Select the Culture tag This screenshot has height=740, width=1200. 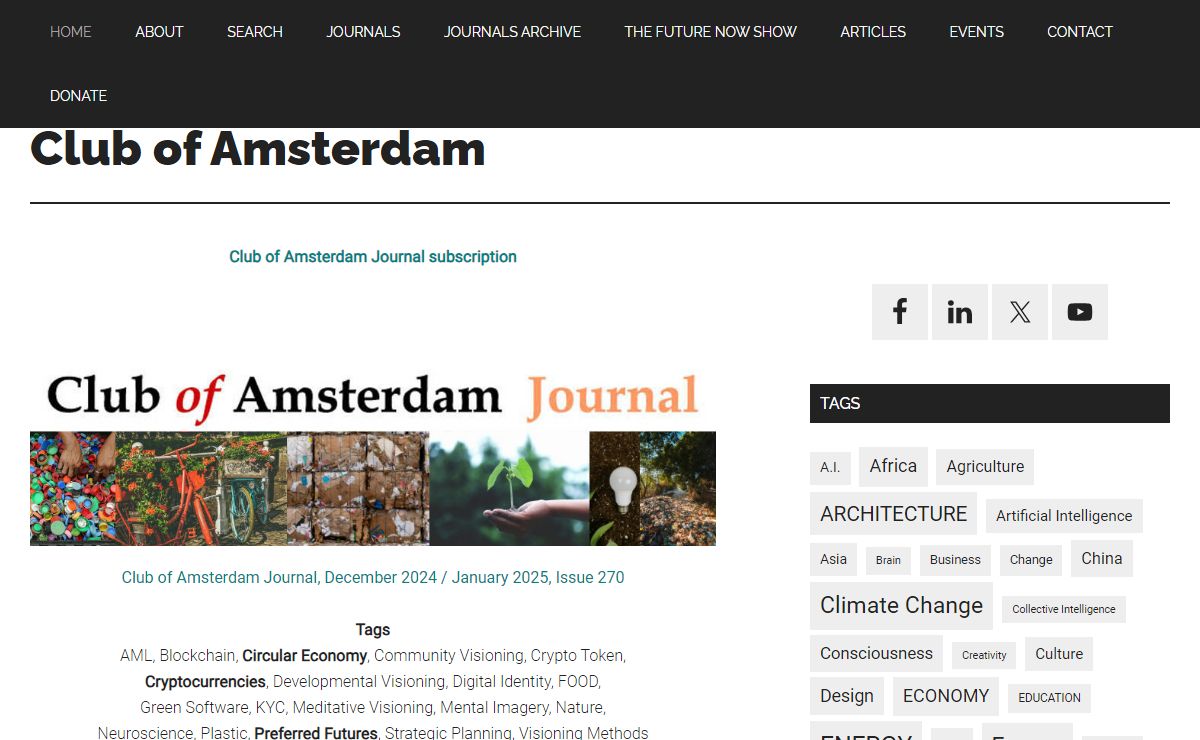click(1059, 654)
